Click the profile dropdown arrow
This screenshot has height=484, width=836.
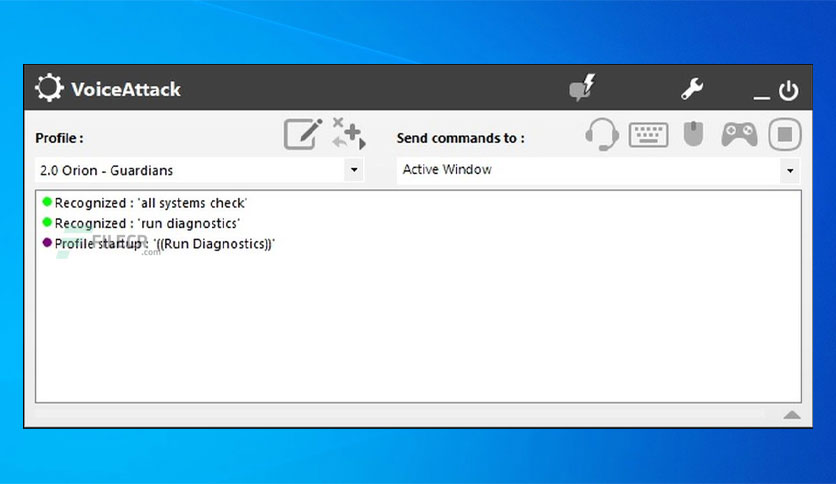coord(354,170)
